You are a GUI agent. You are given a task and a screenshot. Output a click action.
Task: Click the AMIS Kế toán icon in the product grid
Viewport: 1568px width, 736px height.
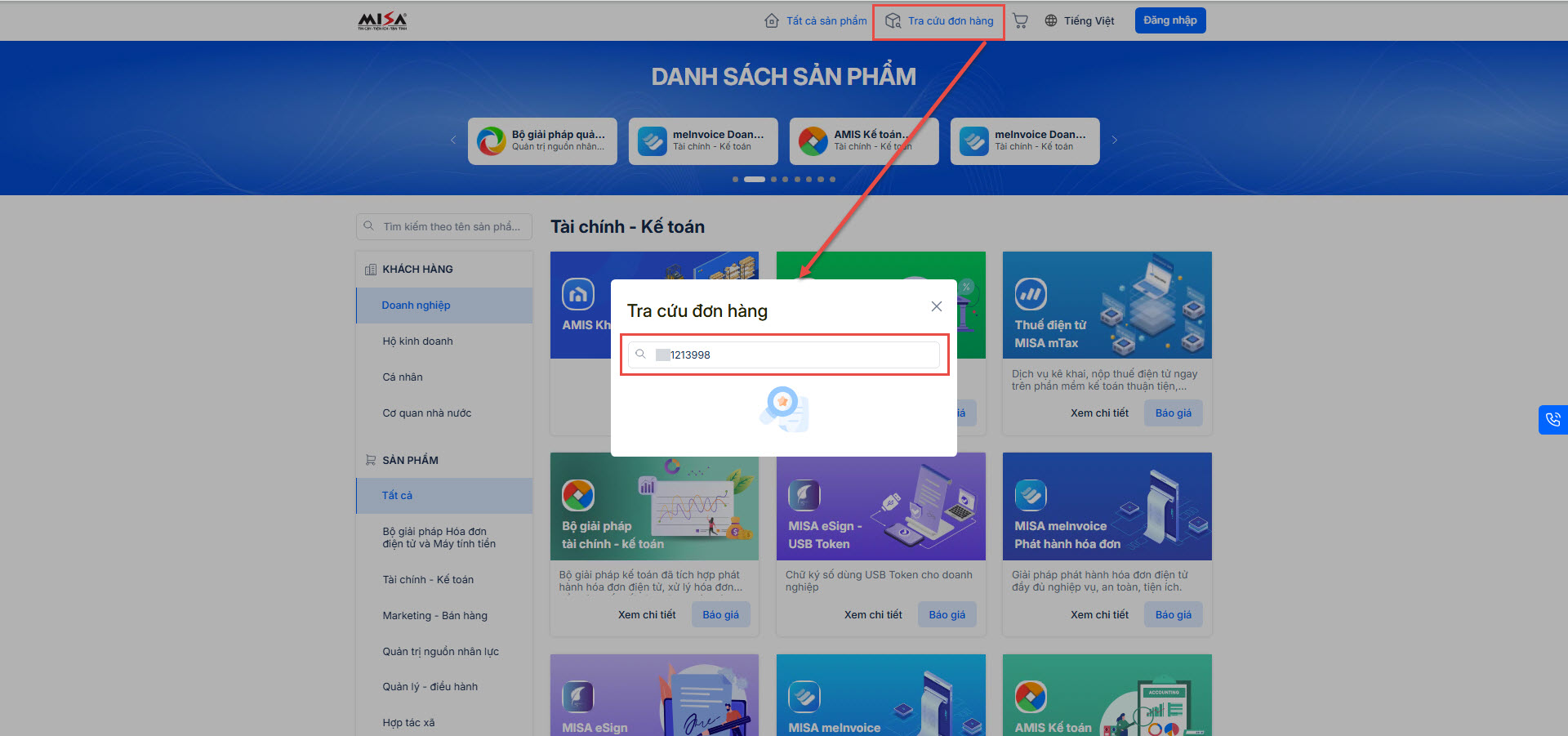click(1031, 697)
